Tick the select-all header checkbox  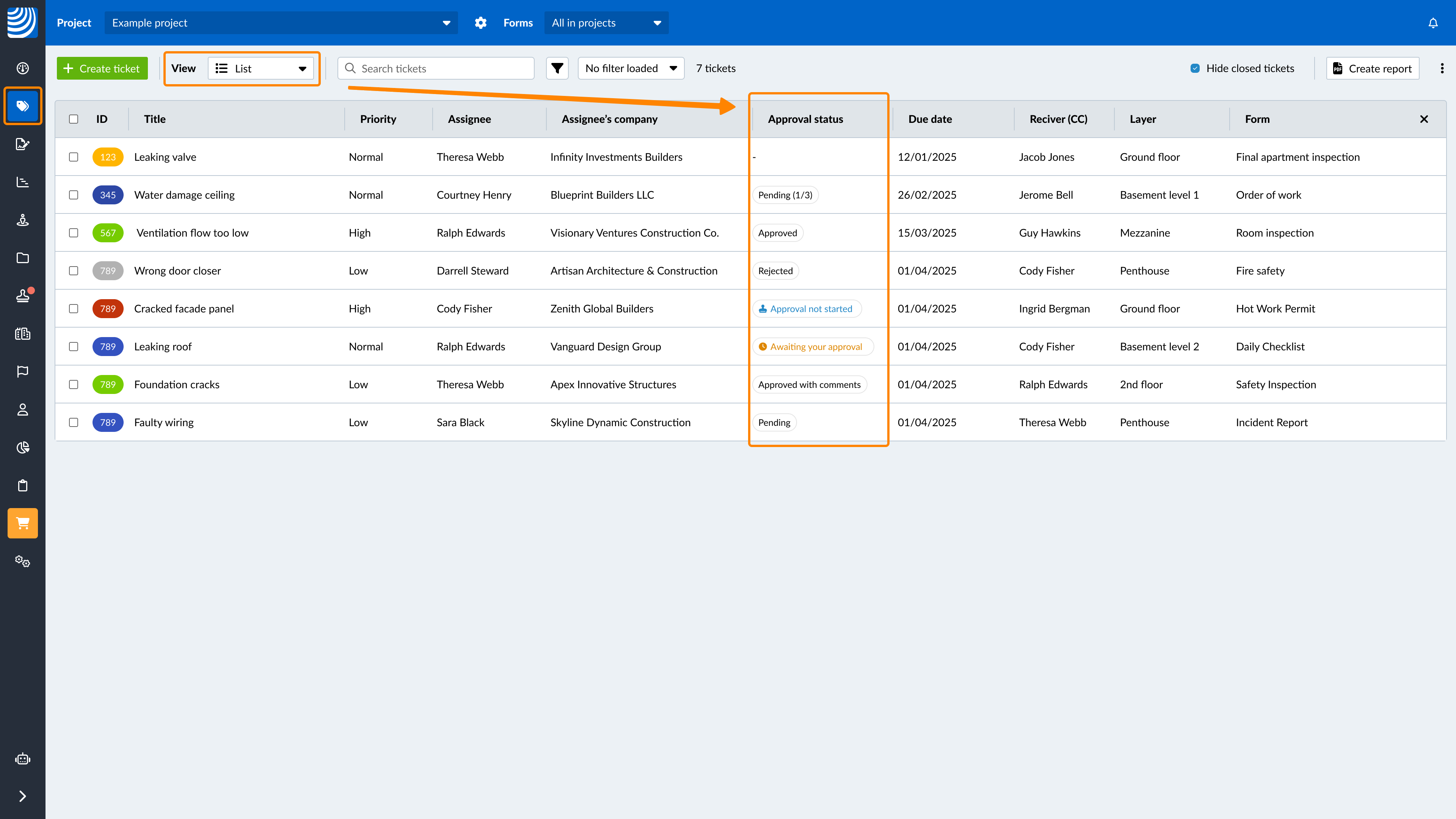point(74,119)
